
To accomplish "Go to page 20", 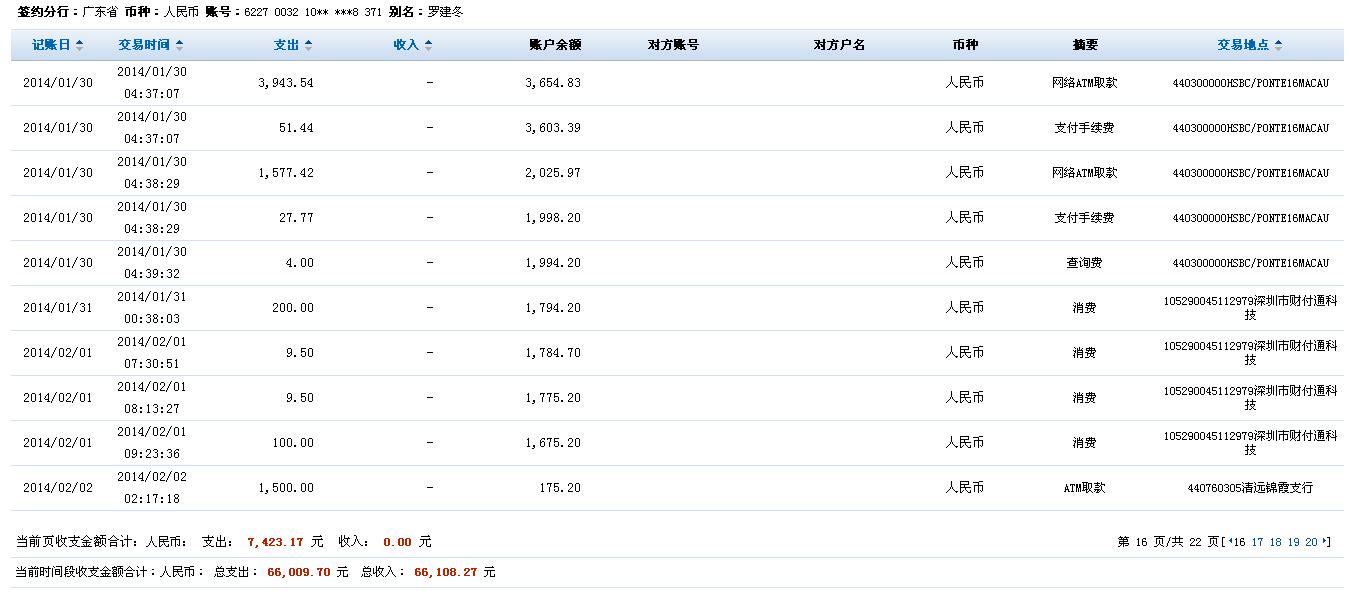I will pos(1311,542).
